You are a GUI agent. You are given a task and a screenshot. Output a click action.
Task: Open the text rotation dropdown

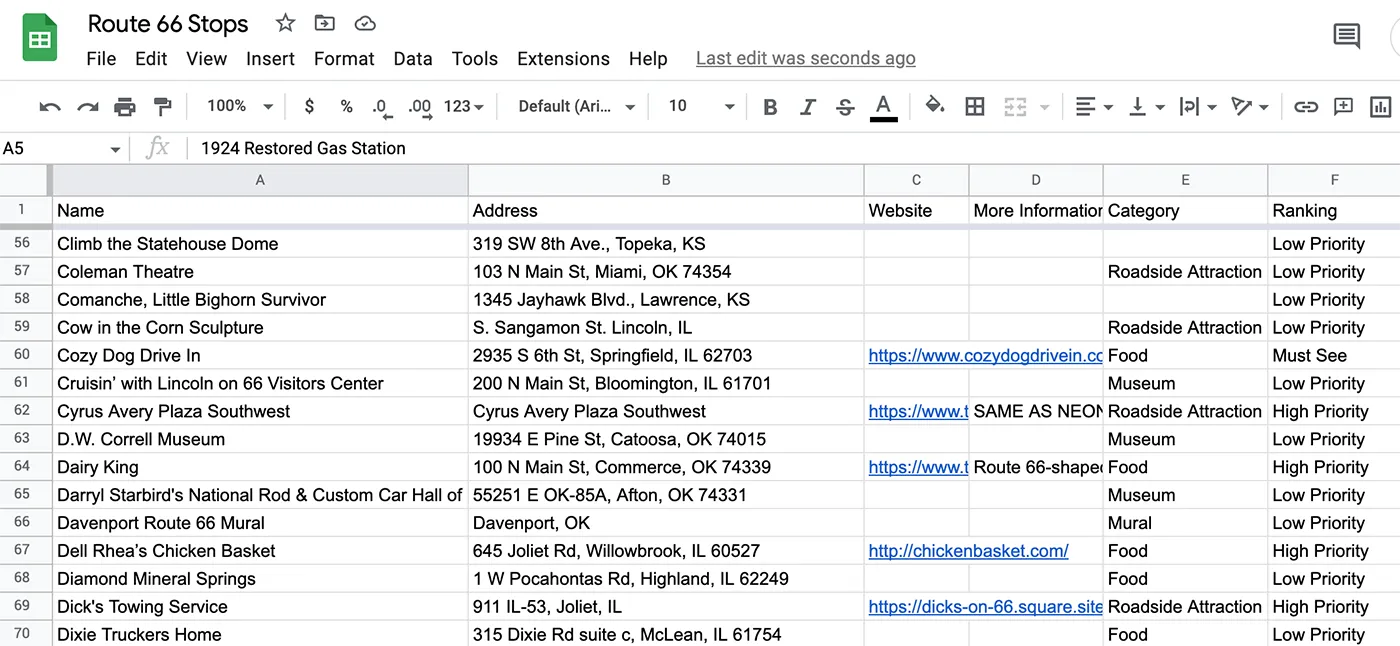(x=1250, y=107)
